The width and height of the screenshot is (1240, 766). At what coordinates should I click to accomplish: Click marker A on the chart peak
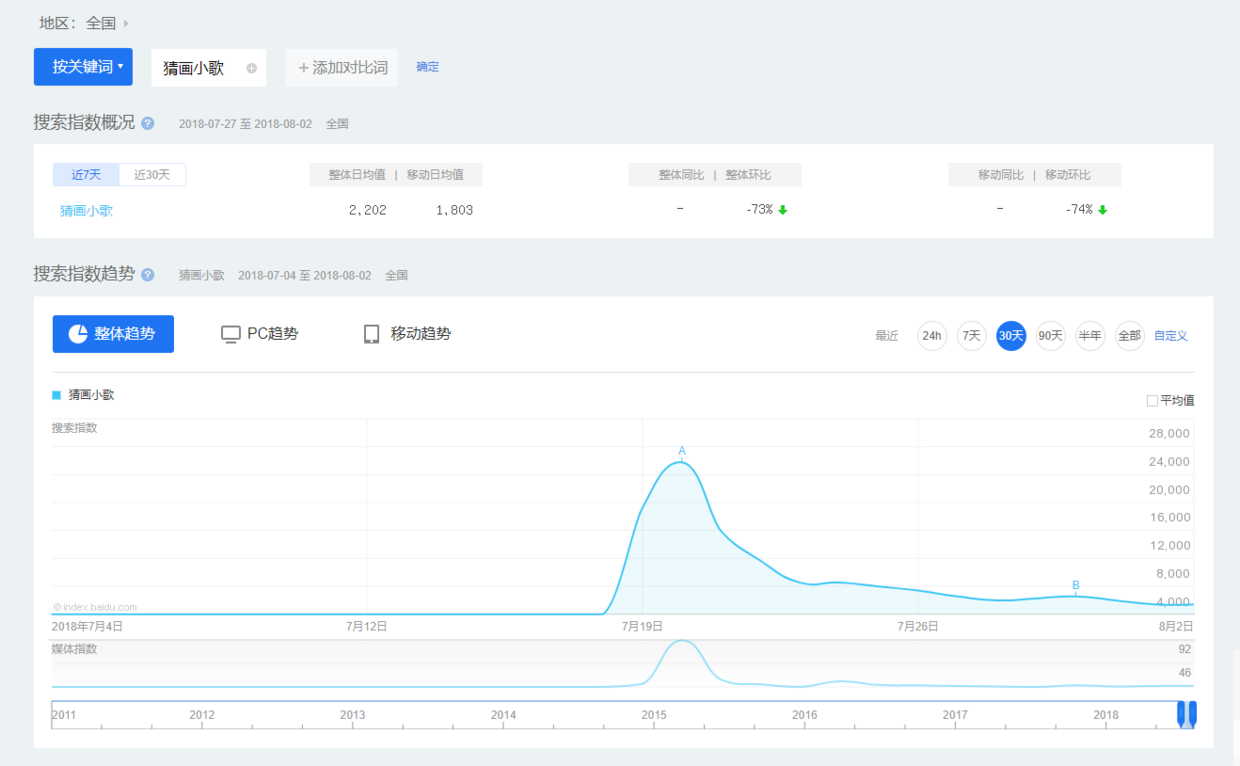click(x=682, y=451)
